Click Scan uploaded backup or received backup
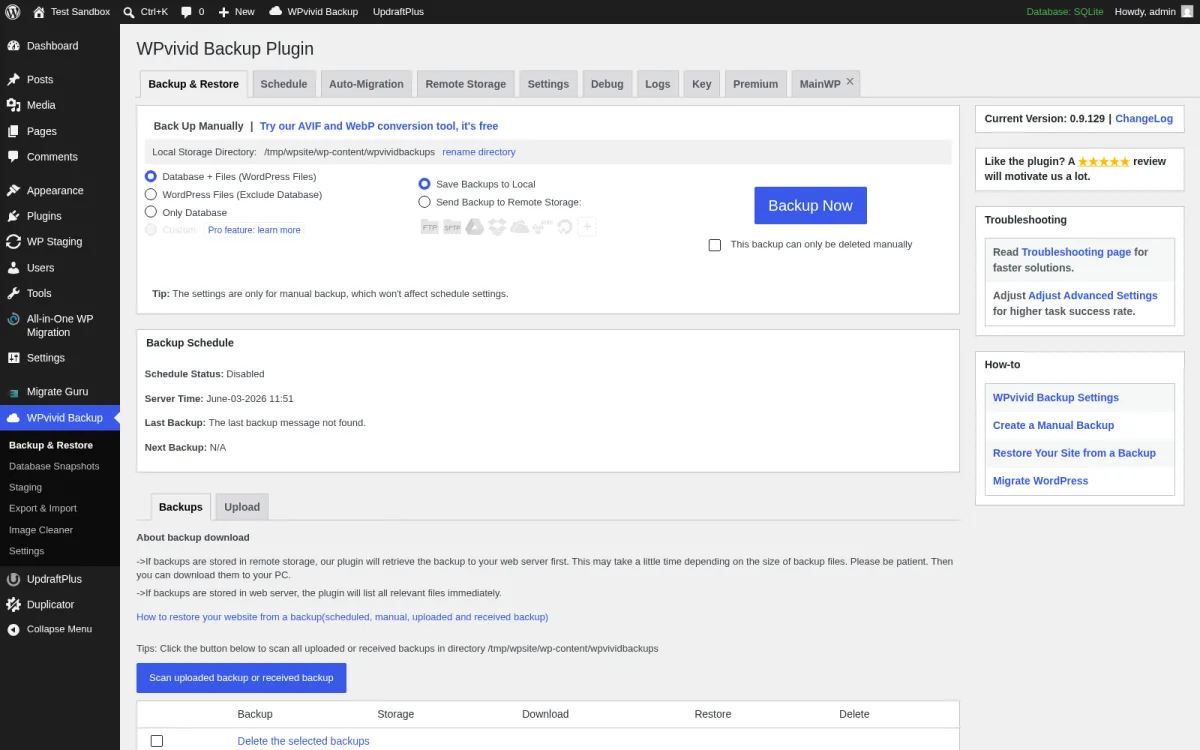 [x=241, y=678]
